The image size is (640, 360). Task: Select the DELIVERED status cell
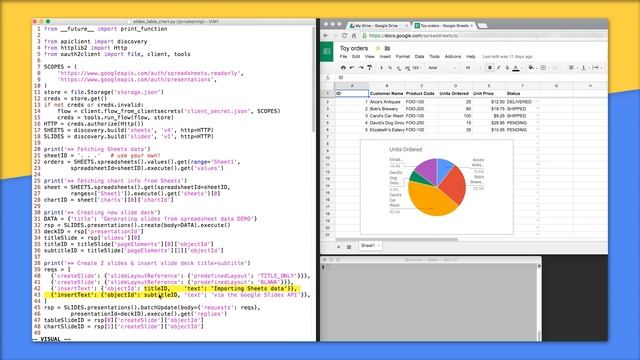(x=522, y=102)
